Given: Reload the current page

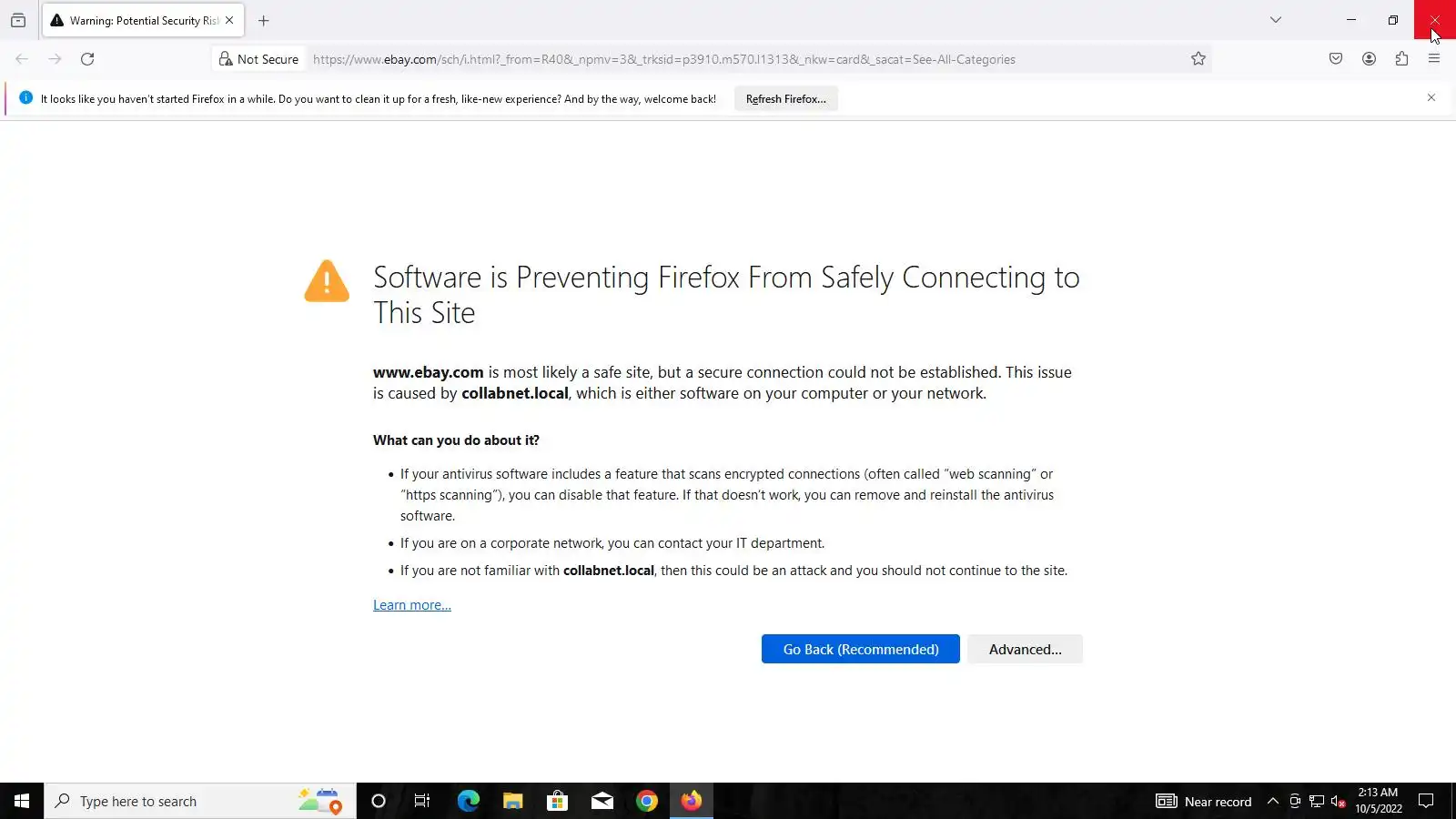Looking at the screenshot, I should click(x=87, y=59).
